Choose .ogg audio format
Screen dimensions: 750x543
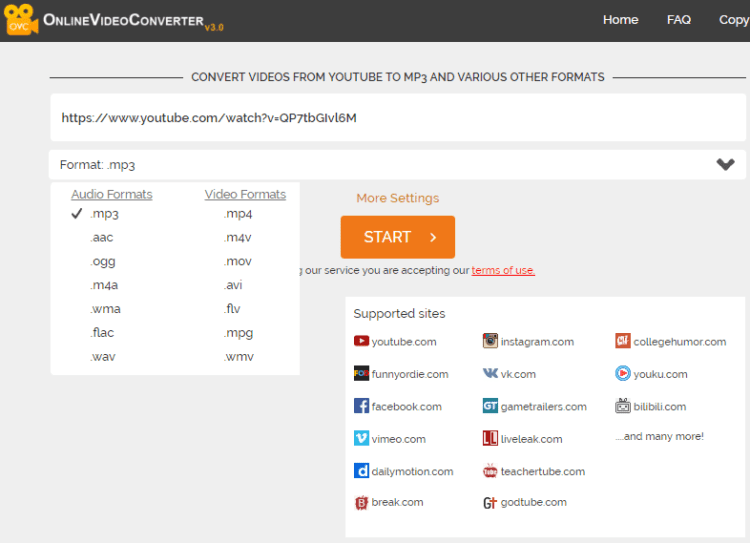point(103,262)
